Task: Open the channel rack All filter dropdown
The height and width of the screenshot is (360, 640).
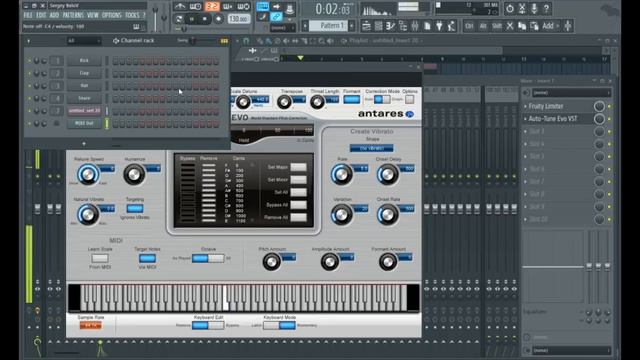Action: [x=84, y=41]
